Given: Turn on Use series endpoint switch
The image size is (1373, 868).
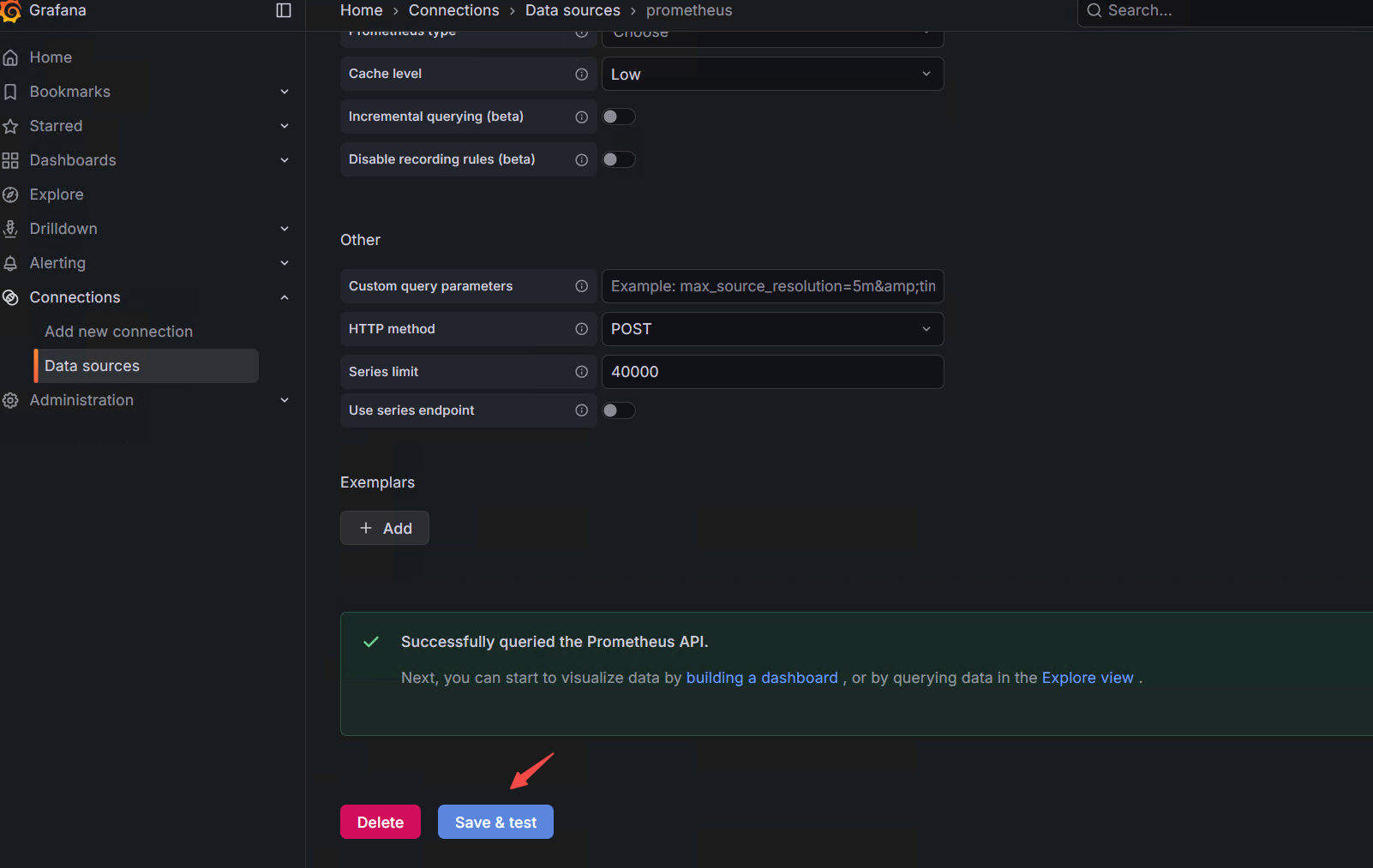Looking at the screenshot, I should tap(619, 410).
